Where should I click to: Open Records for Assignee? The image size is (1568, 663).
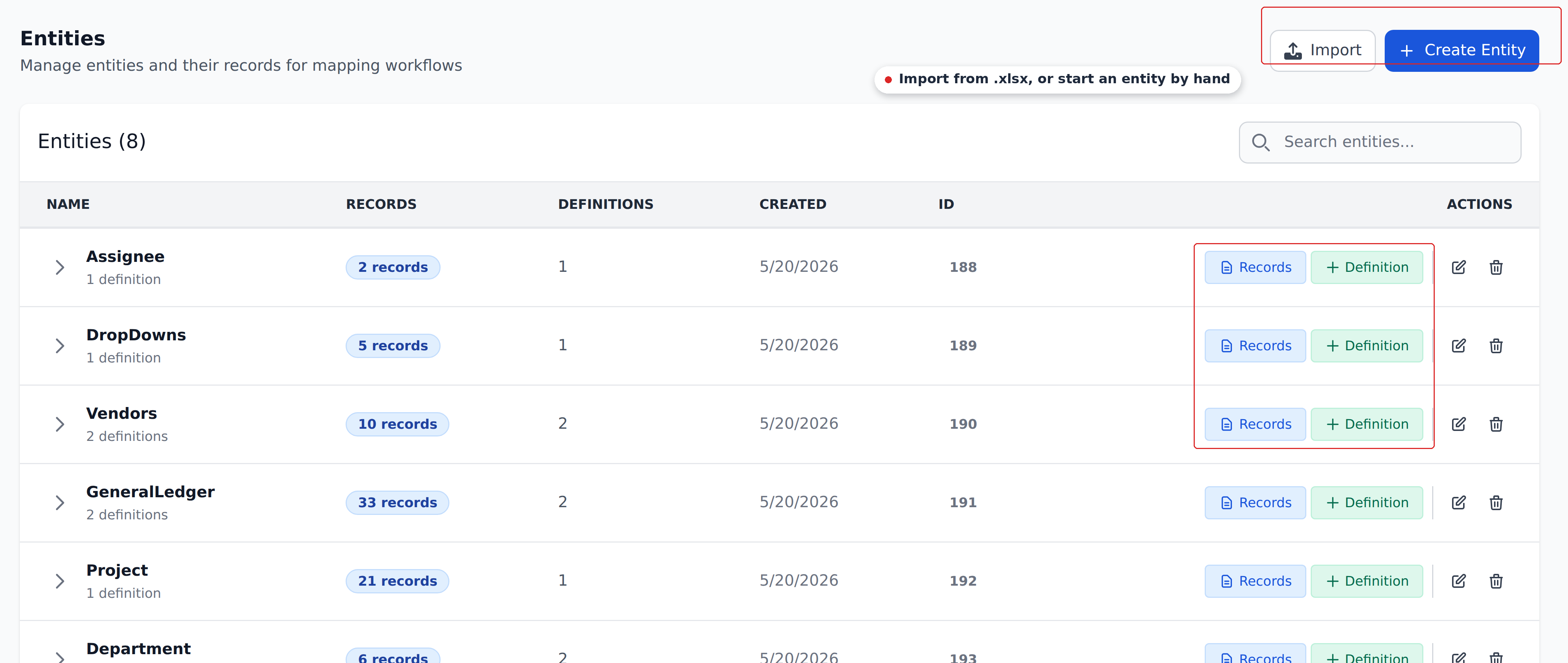[x=1255, y=267]
